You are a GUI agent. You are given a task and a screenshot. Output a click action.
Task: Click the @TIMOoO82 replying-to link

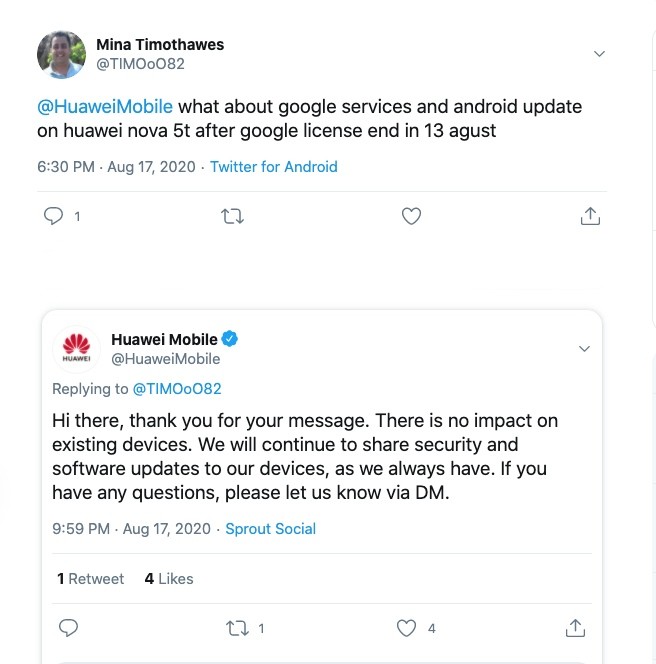[x=176, y=389]
